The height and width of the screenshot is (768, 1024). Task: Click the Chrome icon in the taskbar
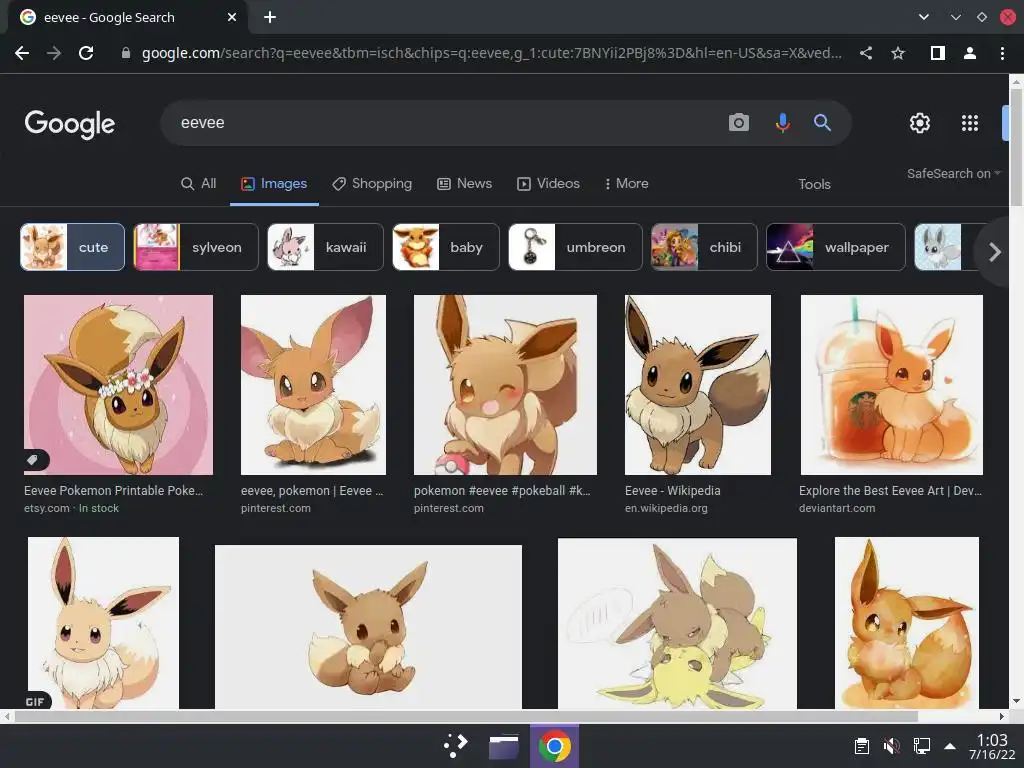(x=554, y=746)
